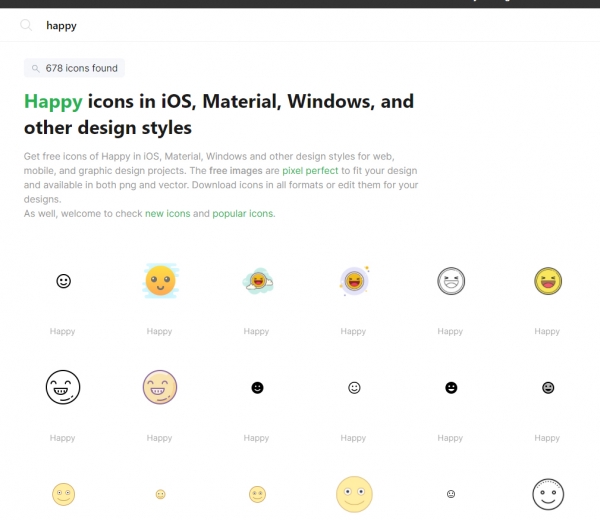Select tiny outline sad face icon
Image resolution: width=600 pixels, height=520 pixels.
pyautogui.click(x=451, y=494)
